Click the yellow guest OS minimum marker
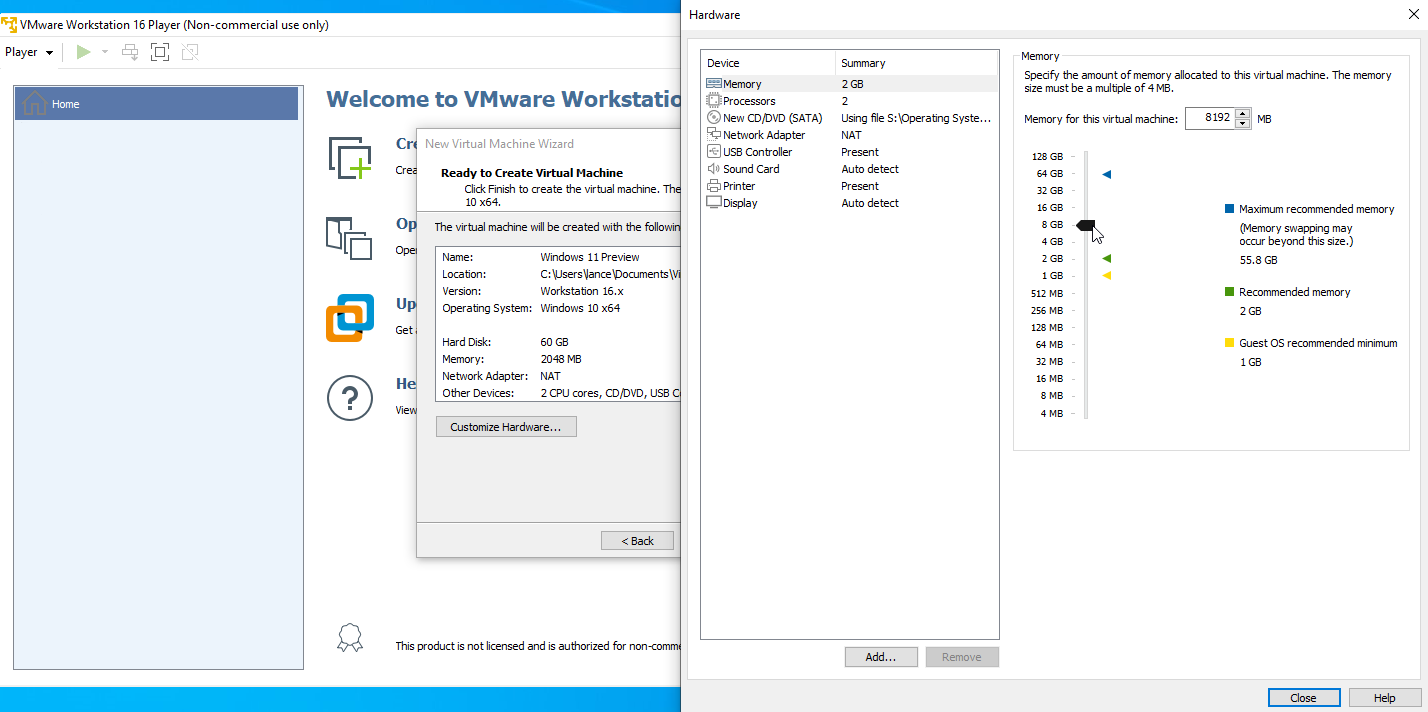 [x=1107, y=276]
